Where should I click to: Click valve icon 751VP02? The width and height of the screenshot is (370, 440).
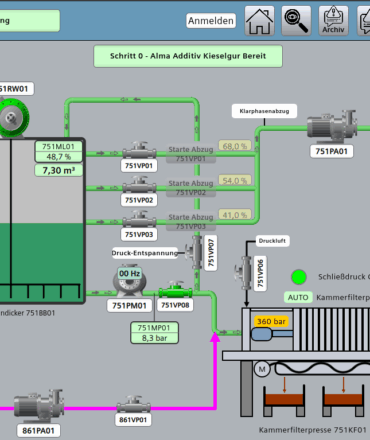pos(139,185)
